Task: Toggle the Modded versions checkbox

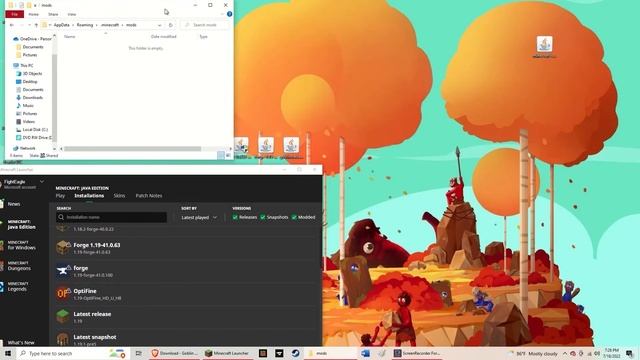Action: click(x=294, y=217)
